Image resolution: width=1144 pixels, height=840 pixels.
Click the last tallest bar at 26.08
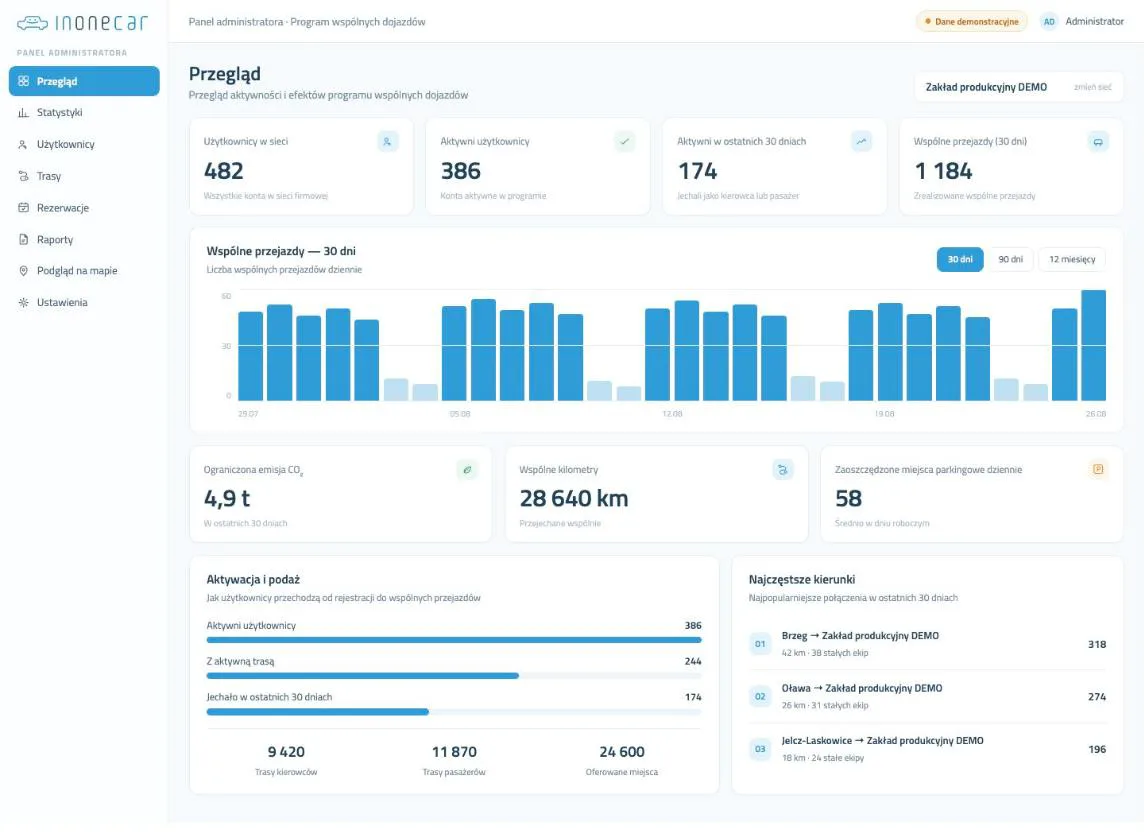click(x=1093, y=345)
